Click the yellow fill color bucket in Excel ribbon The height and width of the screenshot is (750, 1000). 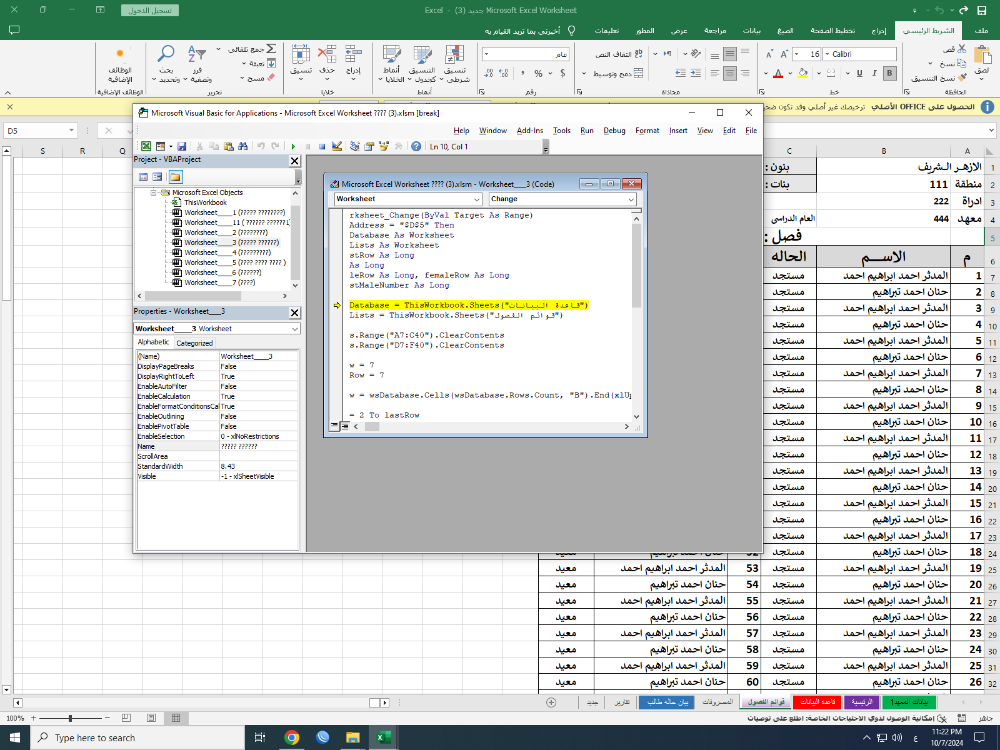coord(803,73)
